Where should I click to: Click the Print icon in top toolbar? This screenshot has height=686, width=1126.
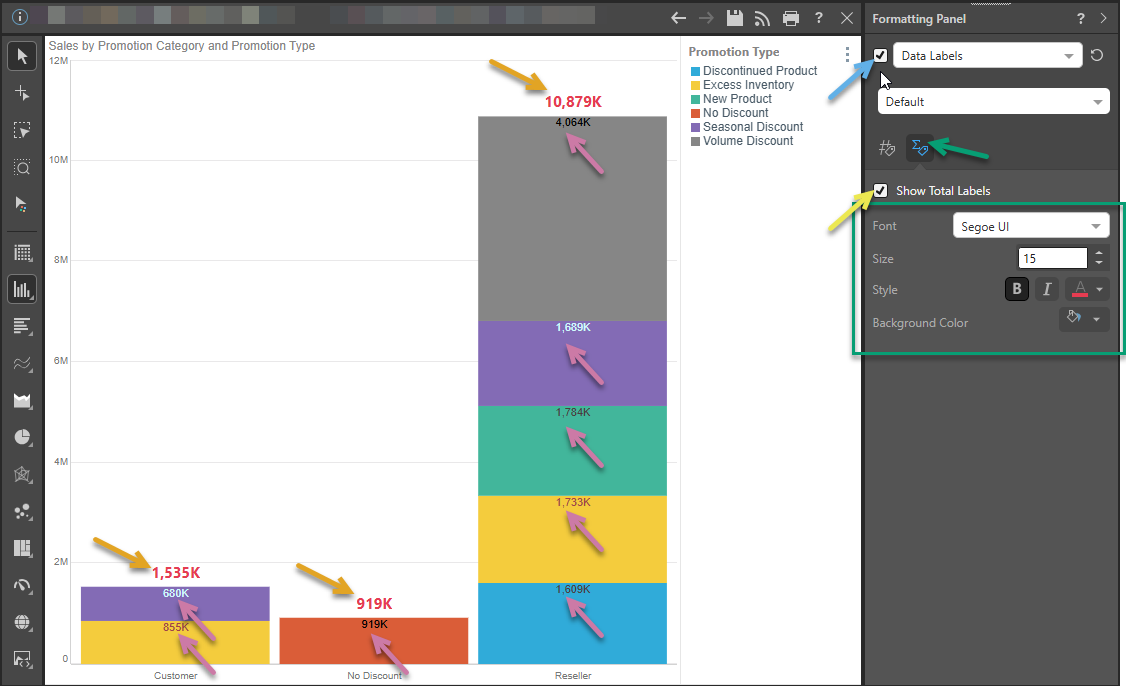tap(791, 18)
